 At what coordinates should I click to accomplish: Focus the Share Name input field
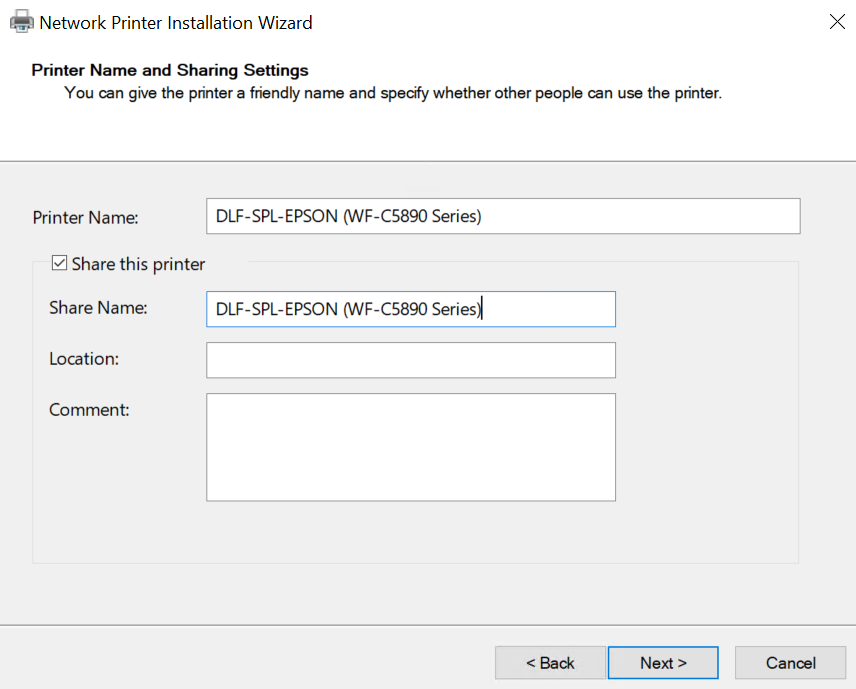410,309
